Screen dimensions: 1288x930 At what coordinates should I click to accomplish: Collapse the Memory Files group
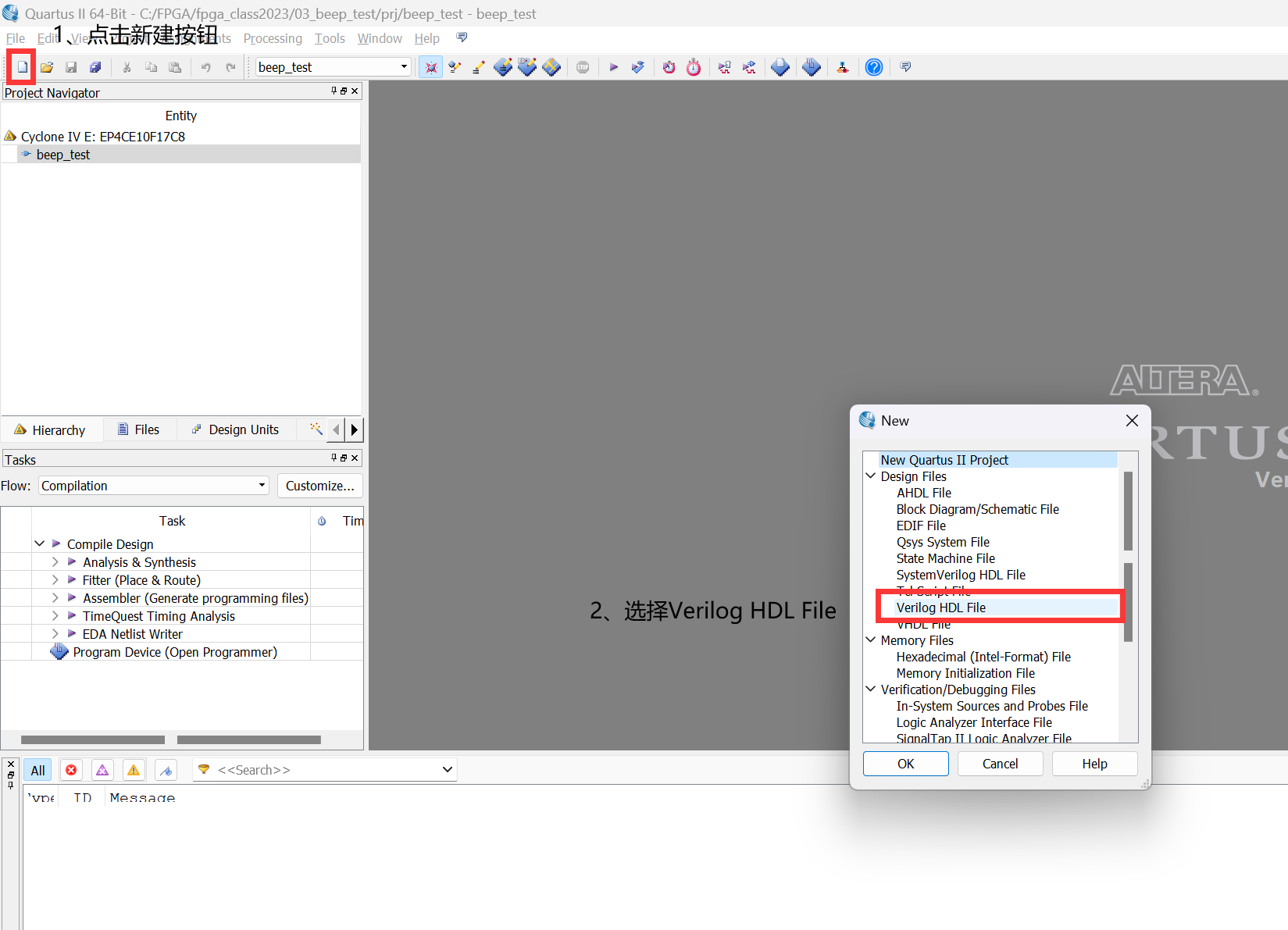pyautogui.click(x=870, y=640)
